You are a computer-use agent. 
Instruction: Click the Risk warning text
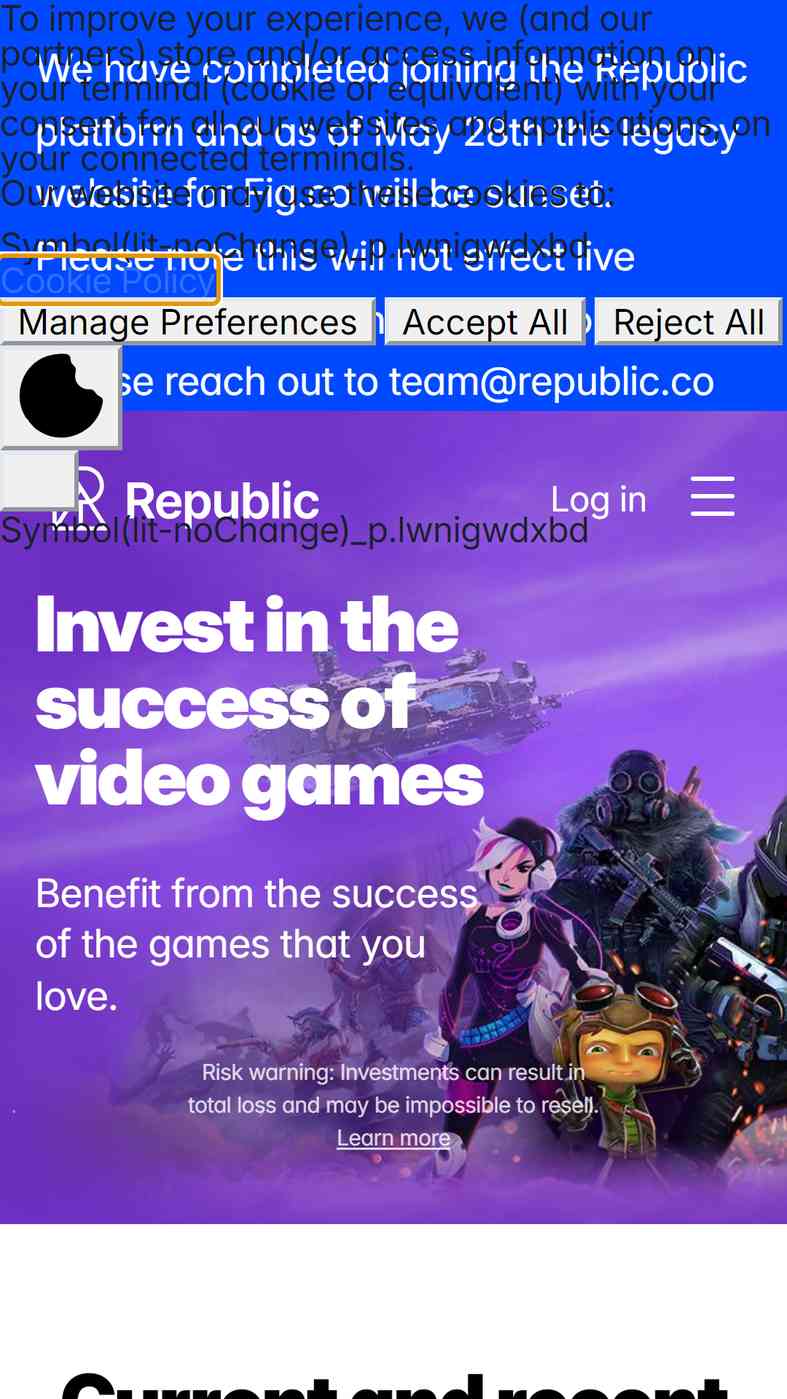[x=393, y=1089]
